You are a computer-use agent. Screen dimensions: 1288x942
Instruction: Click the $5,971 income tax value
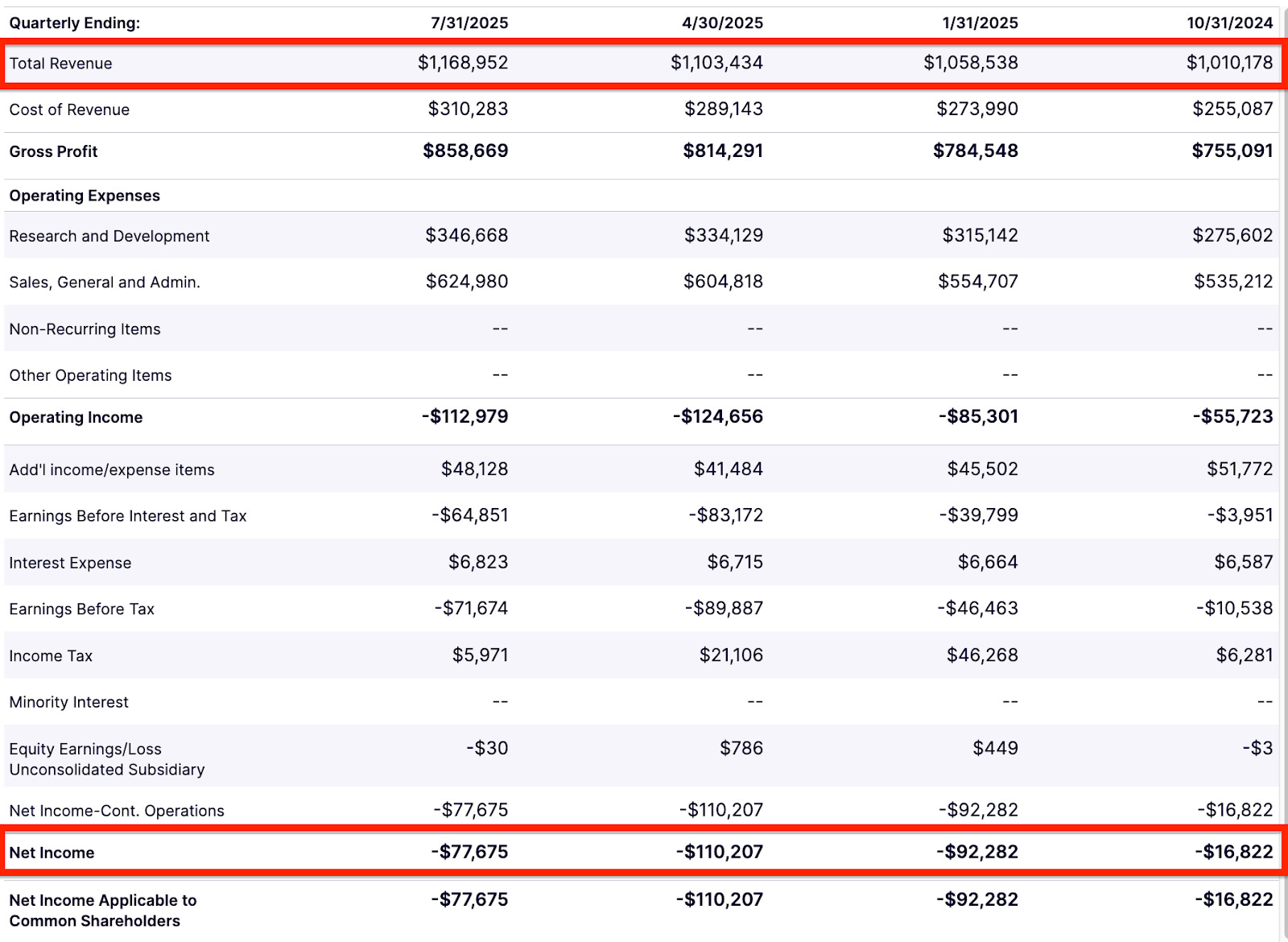[480, 655]
